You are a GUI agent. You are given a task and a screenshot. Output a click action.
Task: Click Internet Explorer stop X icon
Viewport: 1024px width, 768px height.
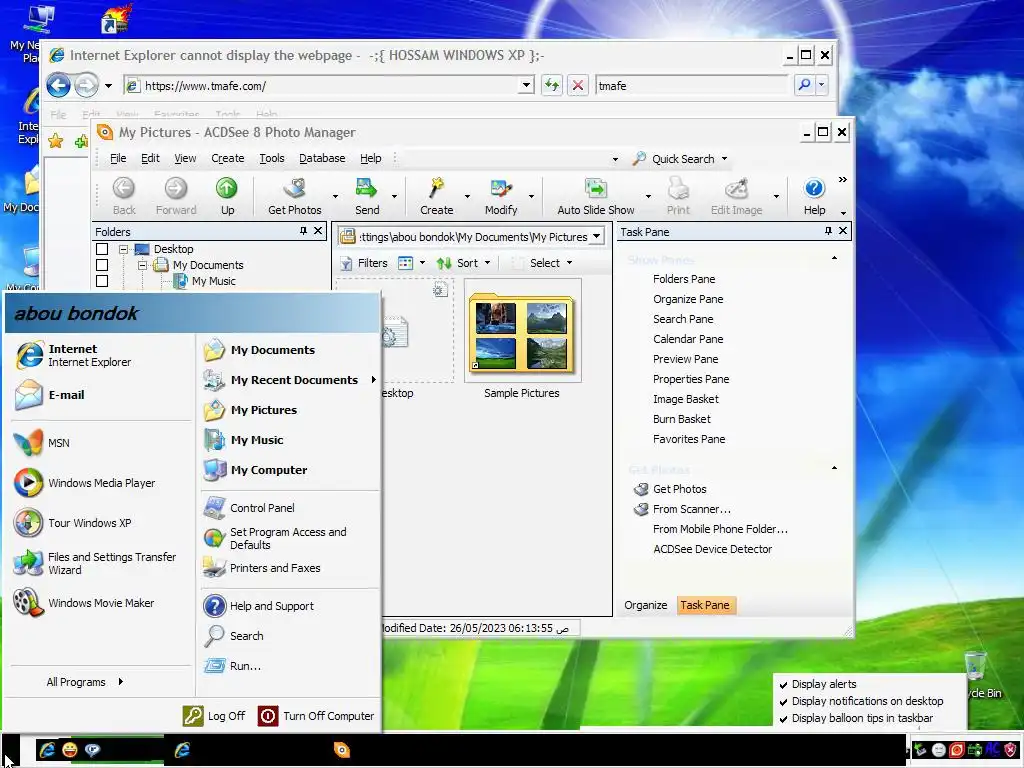(x=578, y=85)
